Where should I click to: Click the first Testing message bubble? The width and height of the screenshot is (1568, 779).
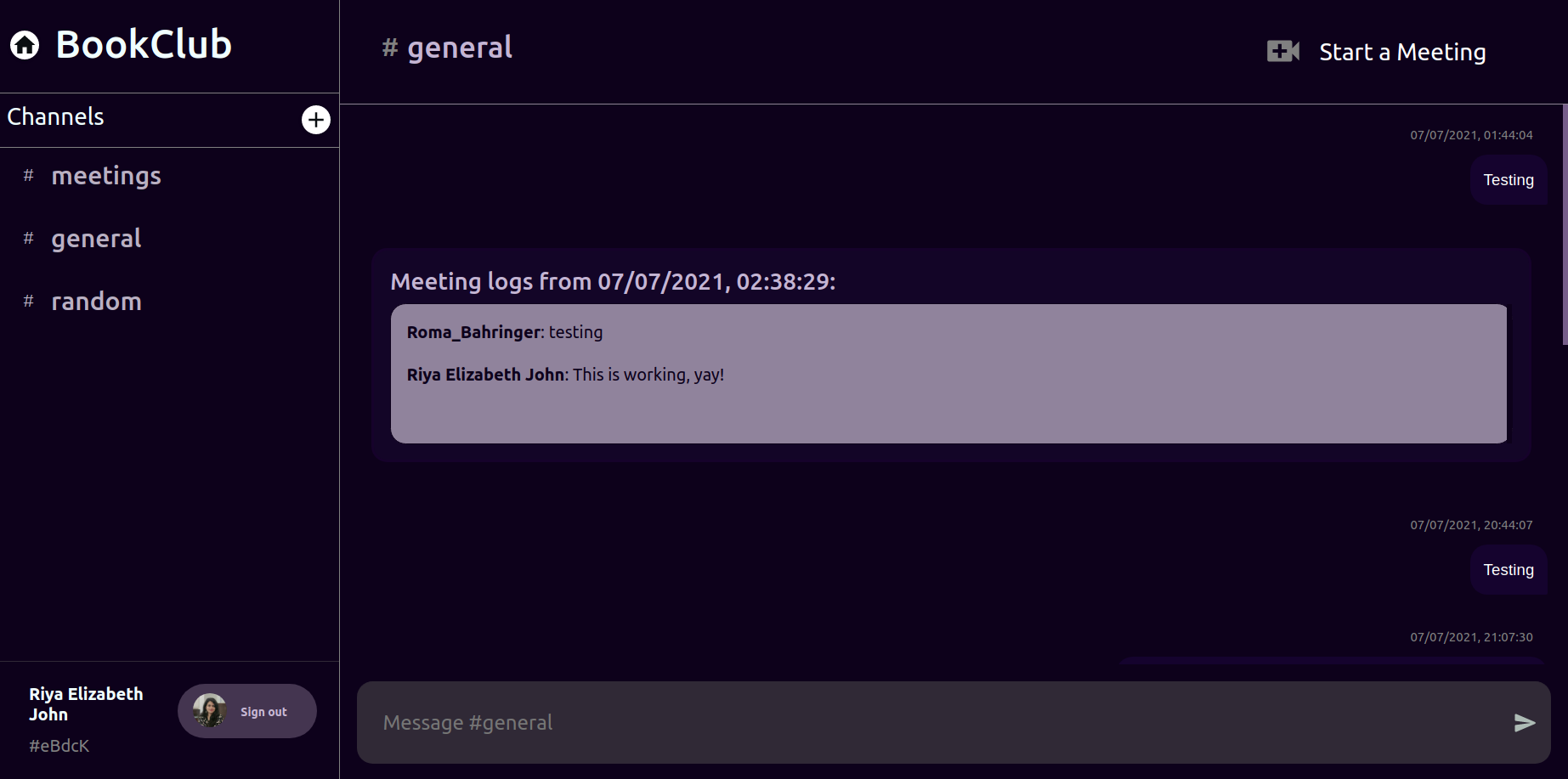[x=1509, y=180]
